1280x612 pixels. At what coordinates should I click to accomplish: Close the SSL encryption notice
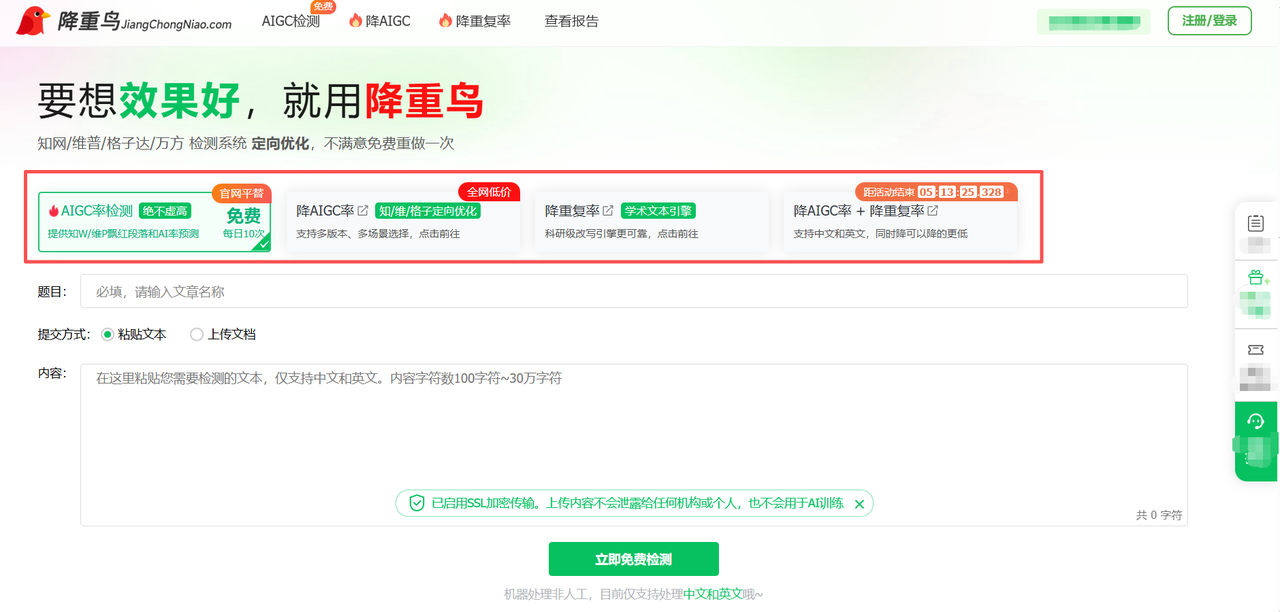click(859, 504)
